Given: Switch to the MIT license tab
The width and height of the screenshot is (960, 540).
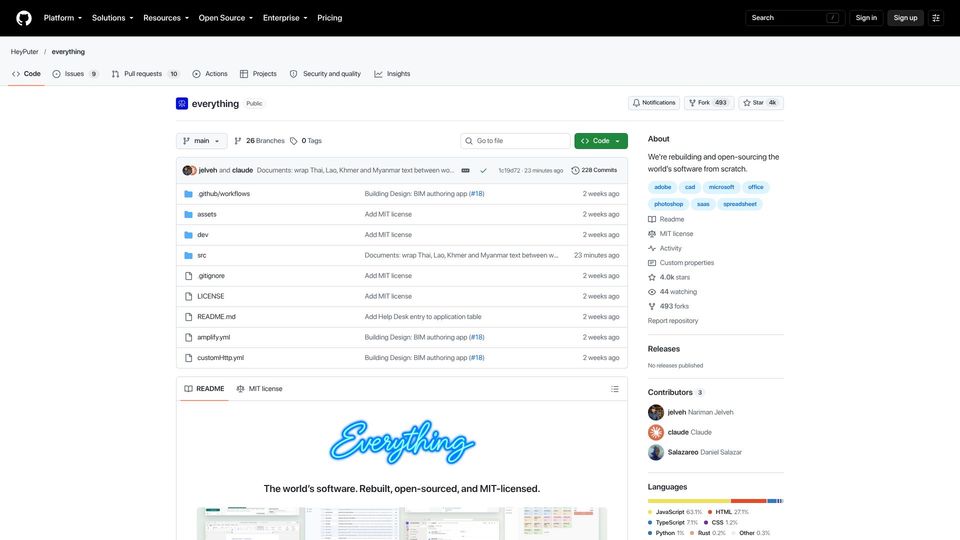Looking at the screenshot, I should tap(260, 389).
